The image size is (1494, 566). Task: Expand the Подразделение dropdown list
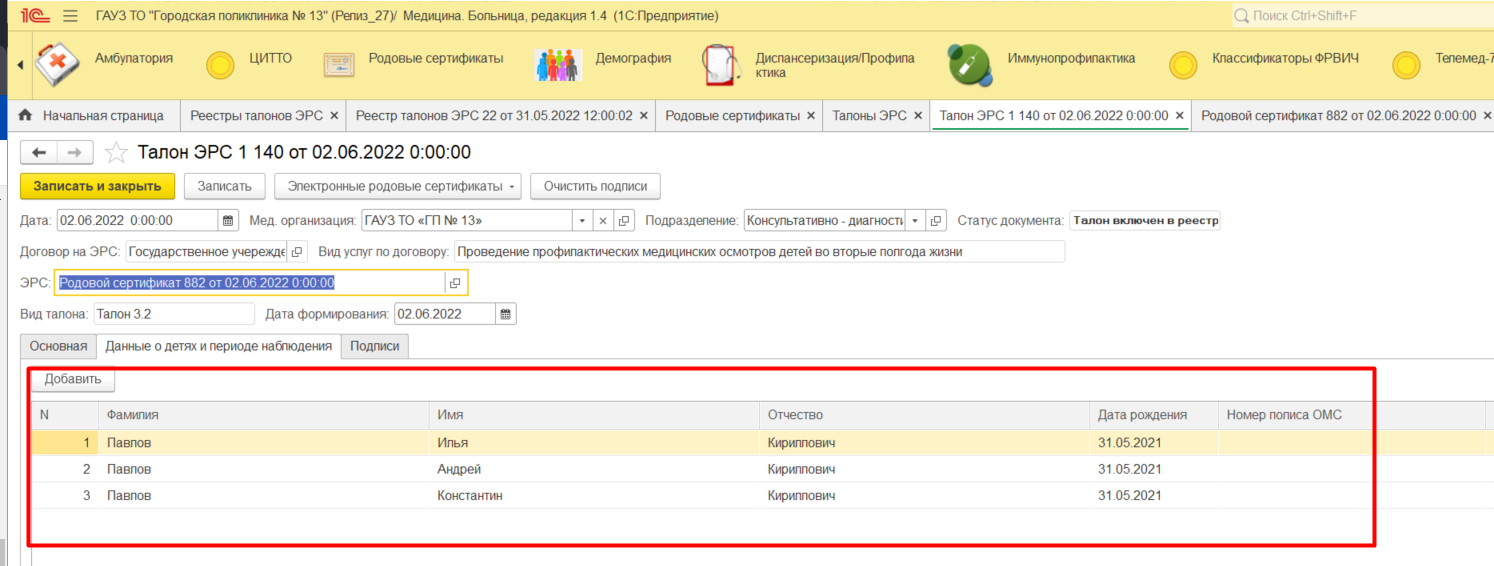coord(915,221)
